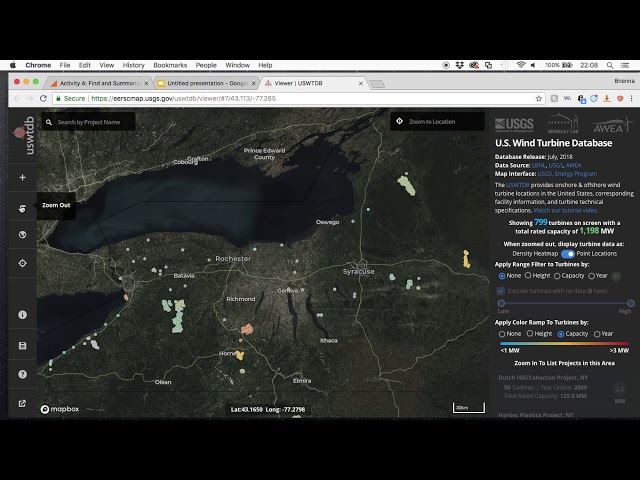
Task: Click the orange download extension icon
Action: (607, 98)
